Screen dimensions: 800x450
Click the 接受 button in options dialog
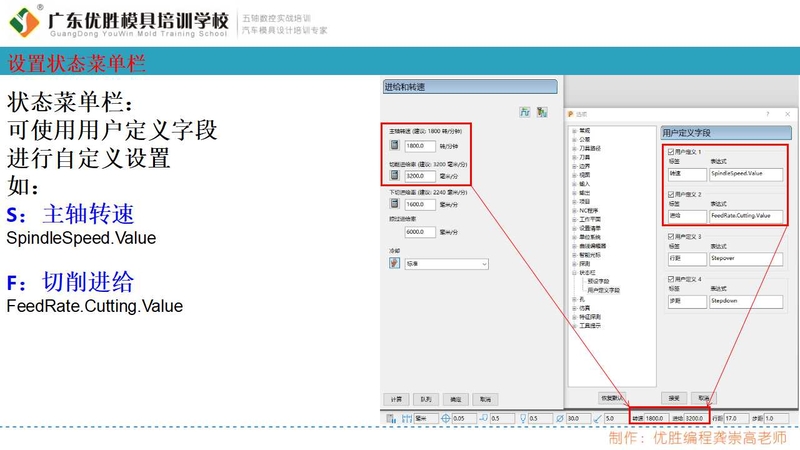pyautogui.click(x=674, y=398)
